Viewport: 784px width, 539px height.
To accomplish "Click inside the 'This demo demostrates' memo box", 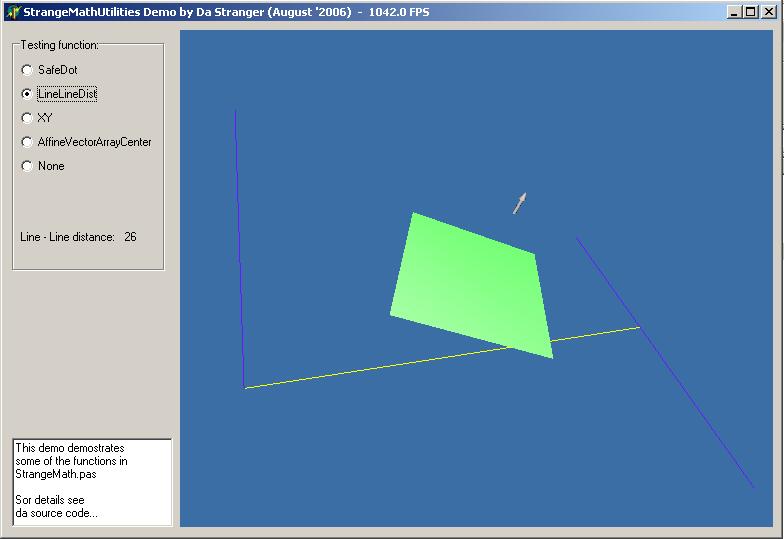I will pyautogui.click(x=92, y=482).
